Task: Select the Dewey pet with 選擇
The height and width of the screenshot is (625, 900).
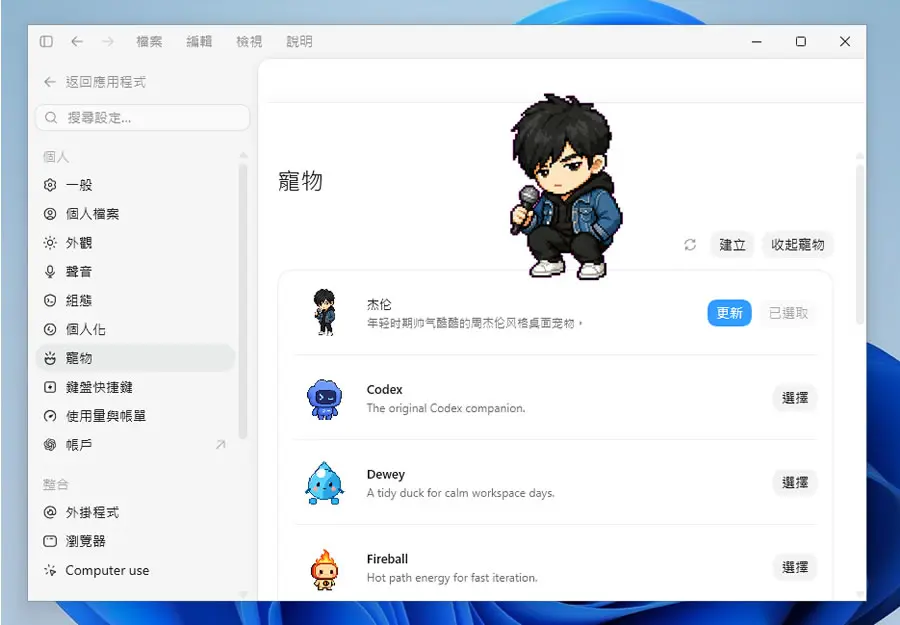Action: pos(795,483)
